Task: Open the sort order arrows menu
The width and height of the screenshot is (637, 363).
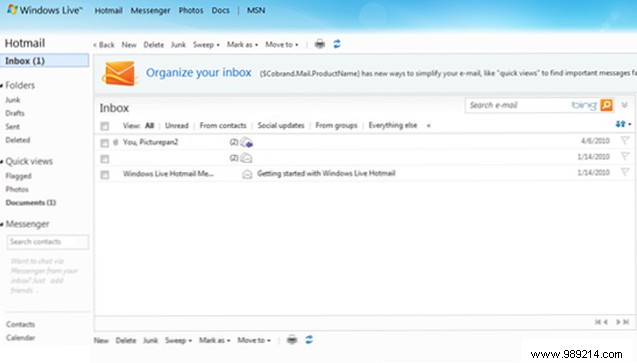Action: pyautogui.click(x=623, y=124)
